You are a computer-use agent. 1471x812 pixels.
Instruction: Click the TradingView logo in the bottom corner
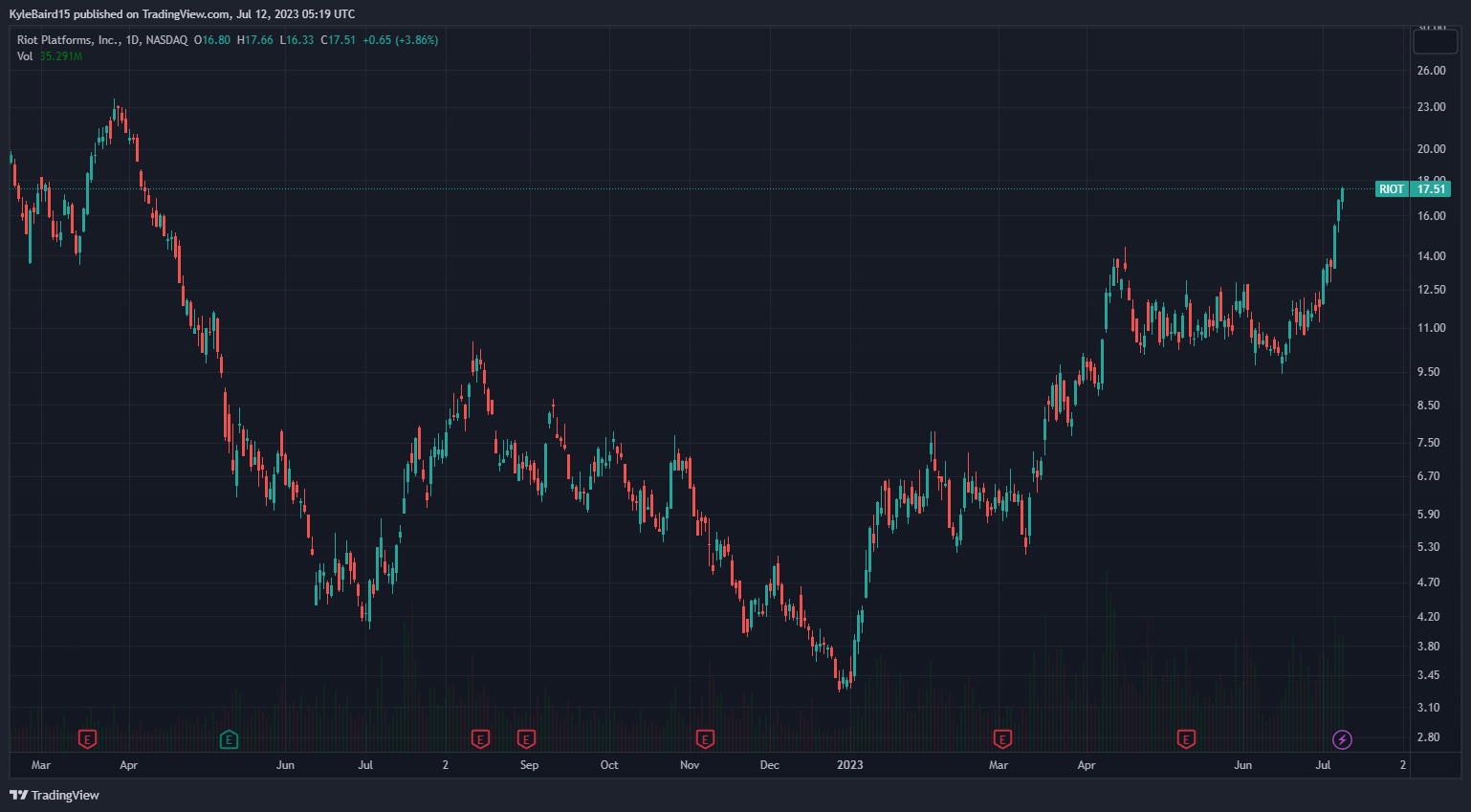pyautogui.click(x=17, y=795)
